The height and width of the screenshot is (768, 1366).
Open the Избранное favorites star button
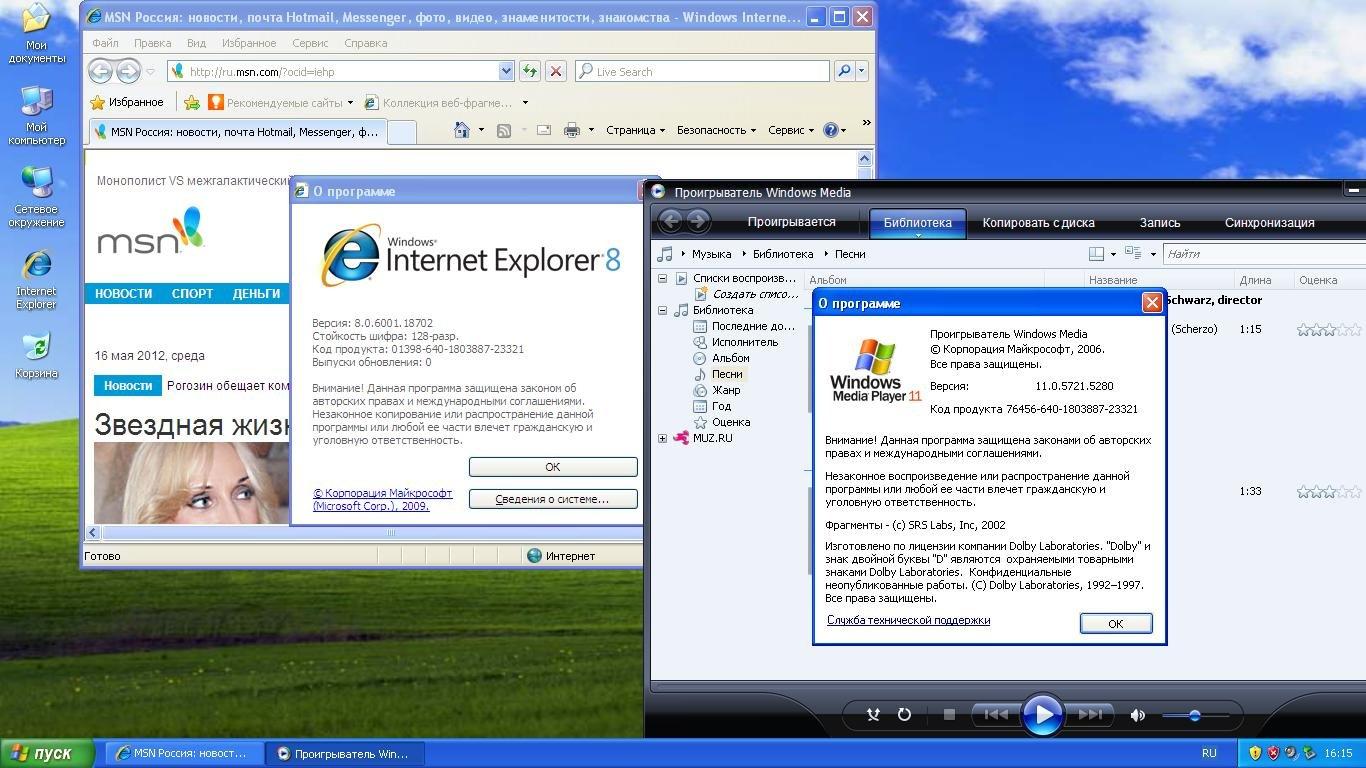[126, 102]
